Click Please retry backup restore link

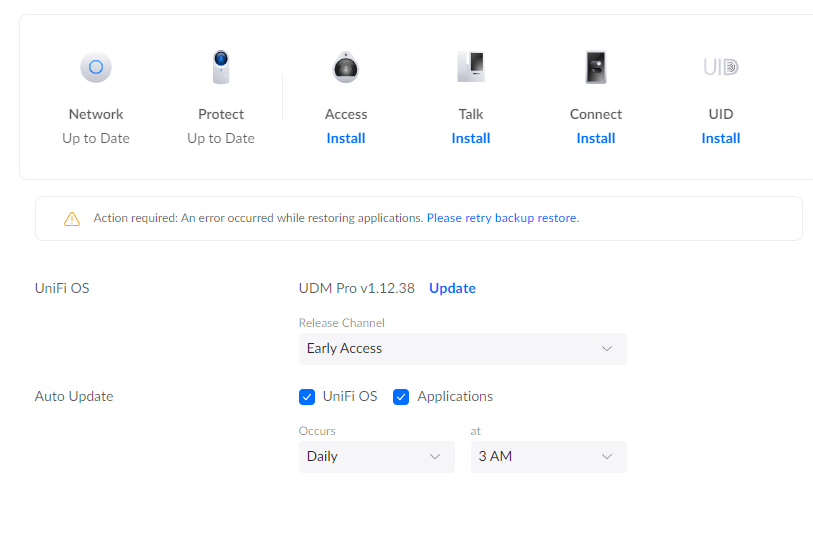(x=502, y=218)
